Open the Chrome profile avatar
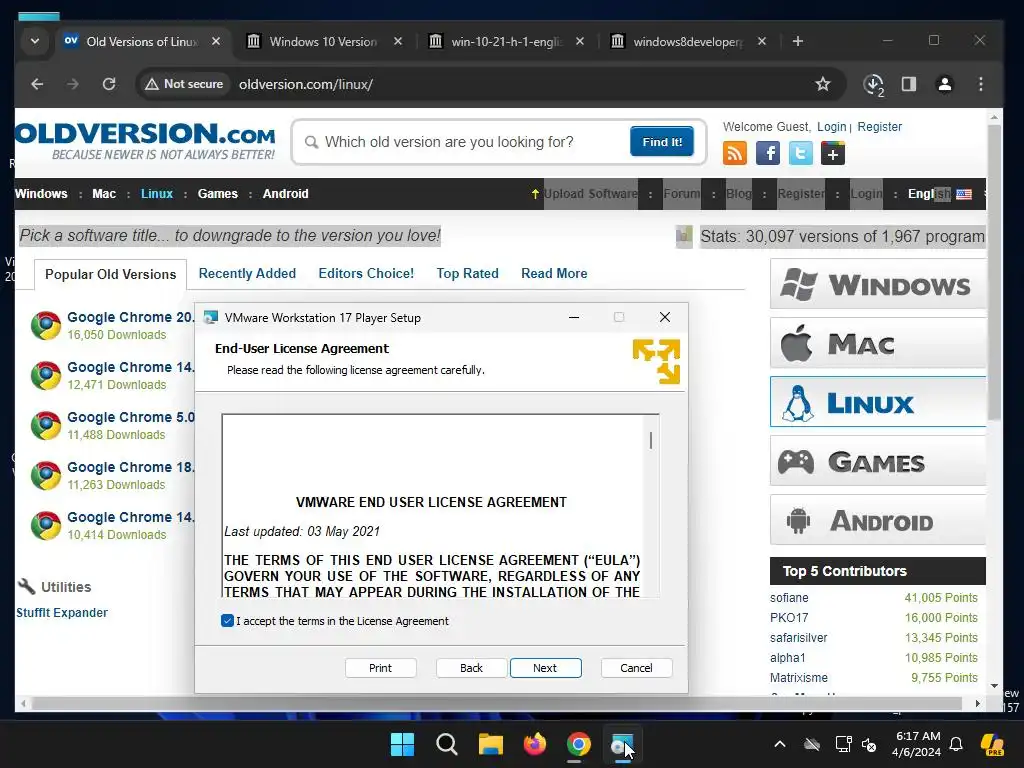Screen dimensions: 1024x768 click(x=944, y=84)
